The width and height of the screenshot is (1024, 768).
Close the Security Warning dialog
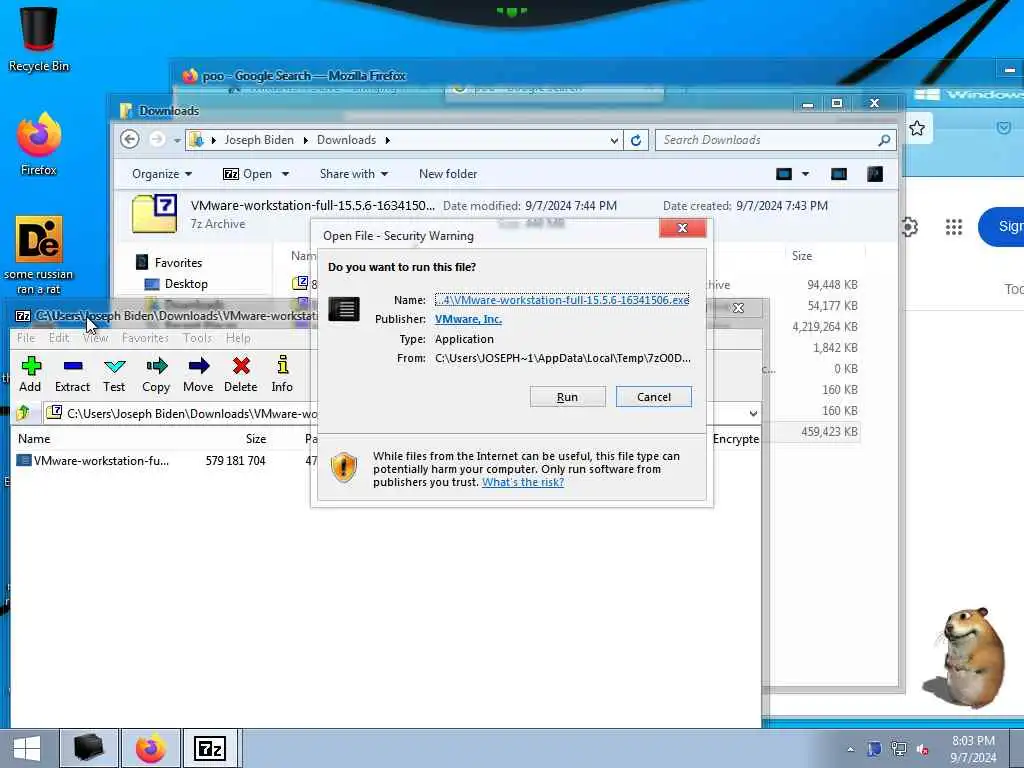tap(682, 227)
